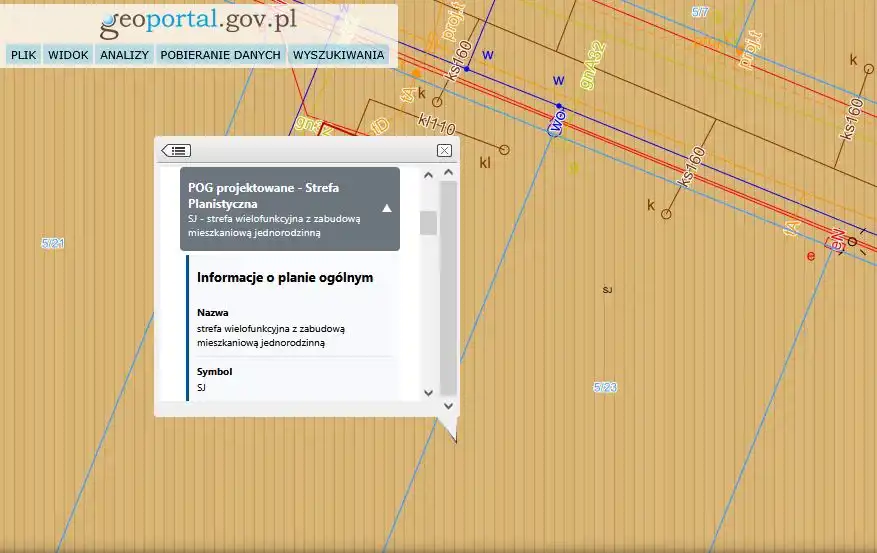
Task: Close the plan information popup
Action: [x=444, y=151]
